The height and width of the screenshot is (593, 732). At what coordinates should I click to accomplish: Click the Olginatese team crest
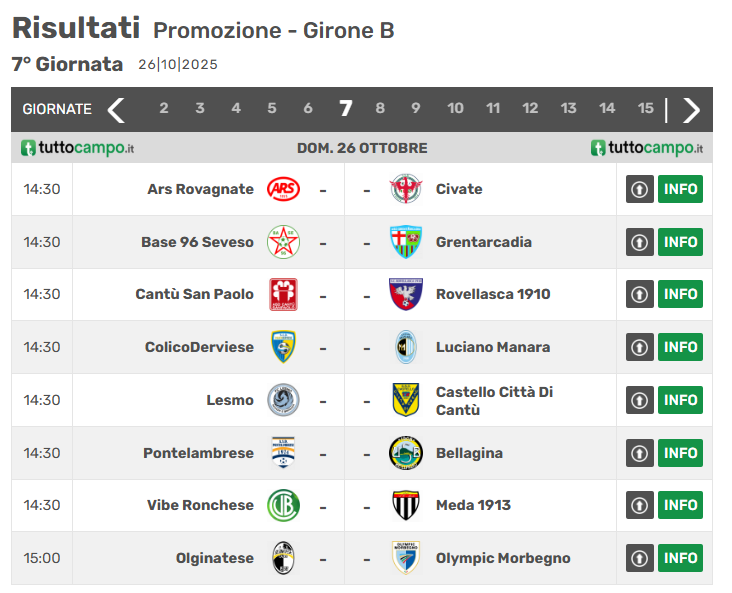pos(283,558)
